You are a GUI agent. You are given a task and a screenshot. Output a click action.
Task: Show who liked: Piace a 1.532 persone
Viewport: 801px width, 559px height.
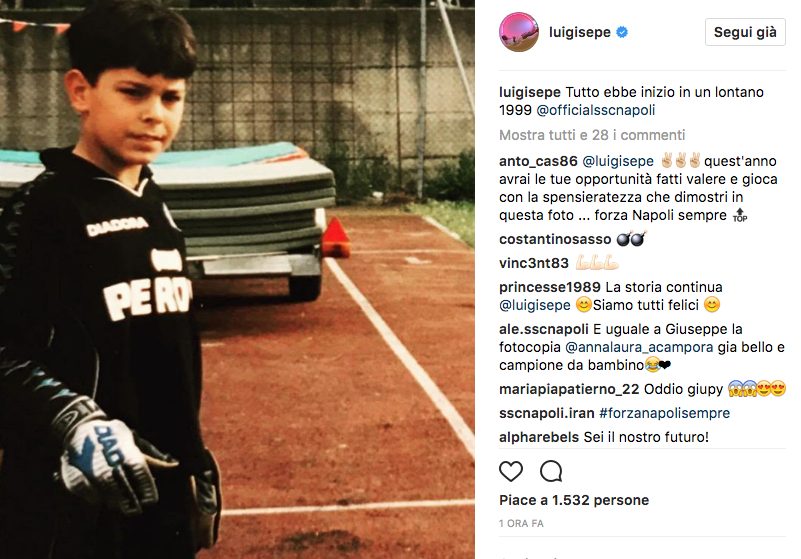[x=574, y=500]
